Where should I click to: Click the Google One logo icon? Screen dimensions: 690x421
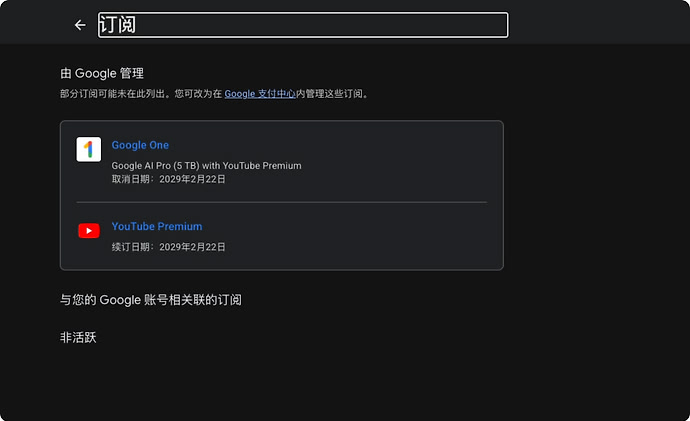[88, 149]
